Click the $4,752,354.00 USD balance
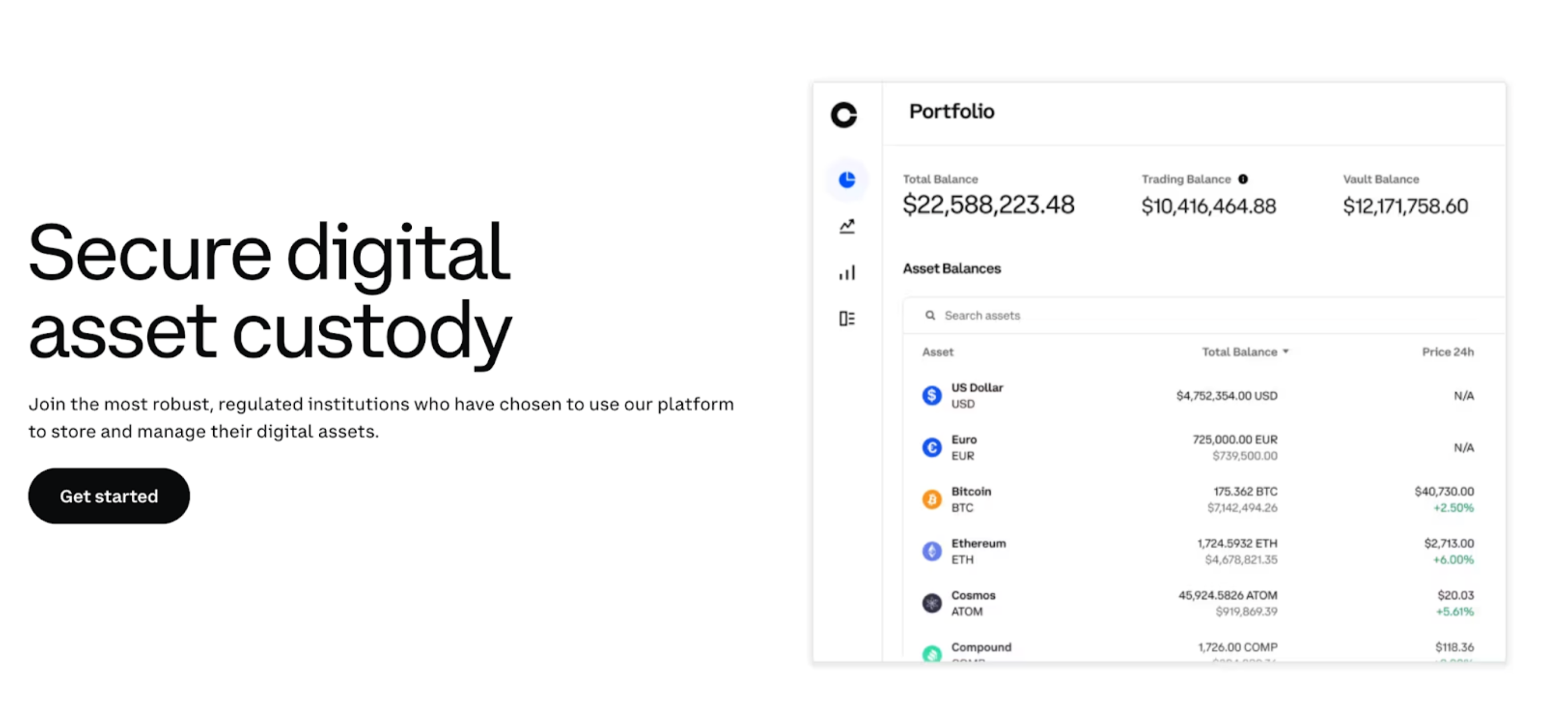 click(x=1226, y=396)
